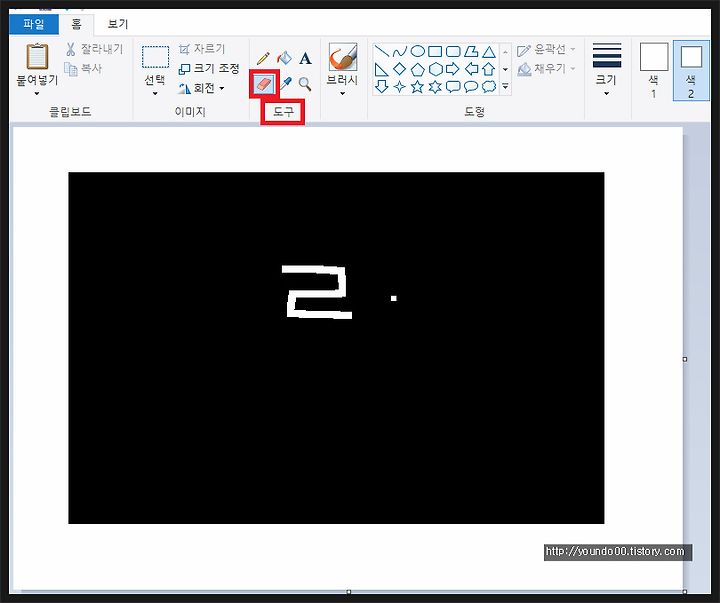Screen dimensions: 720x603
Task: Click the Select (선택) rectangle icon
Action: point(155,57)
